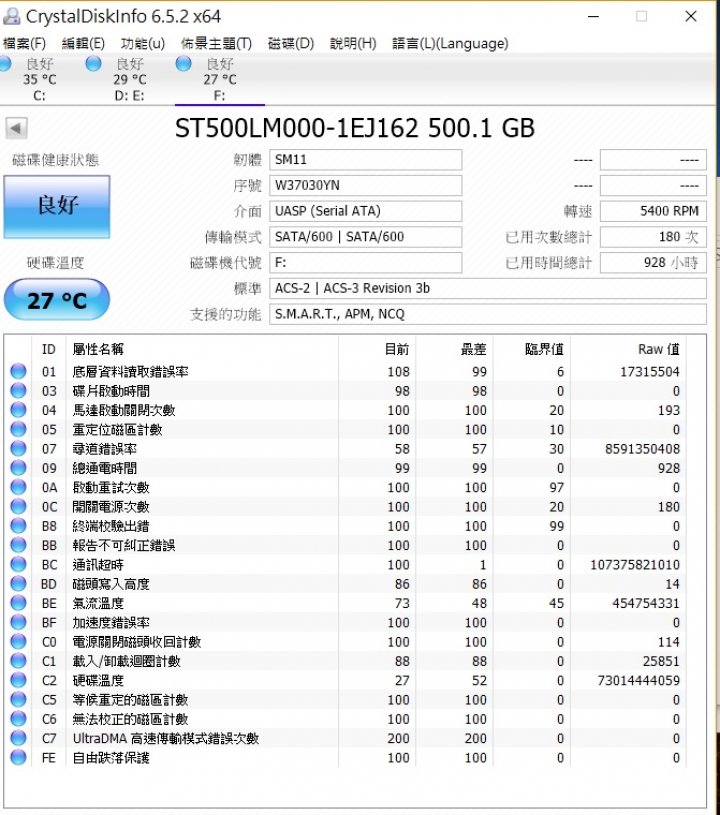Click the status orb for attribute C5
The image size is (720, 815).
[18, 700]
